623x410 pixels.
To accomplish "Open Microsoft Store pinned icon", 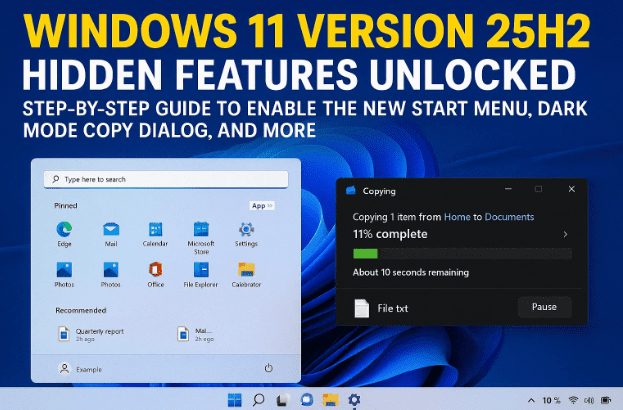I will pyautogui.click(x=201, y=229).
